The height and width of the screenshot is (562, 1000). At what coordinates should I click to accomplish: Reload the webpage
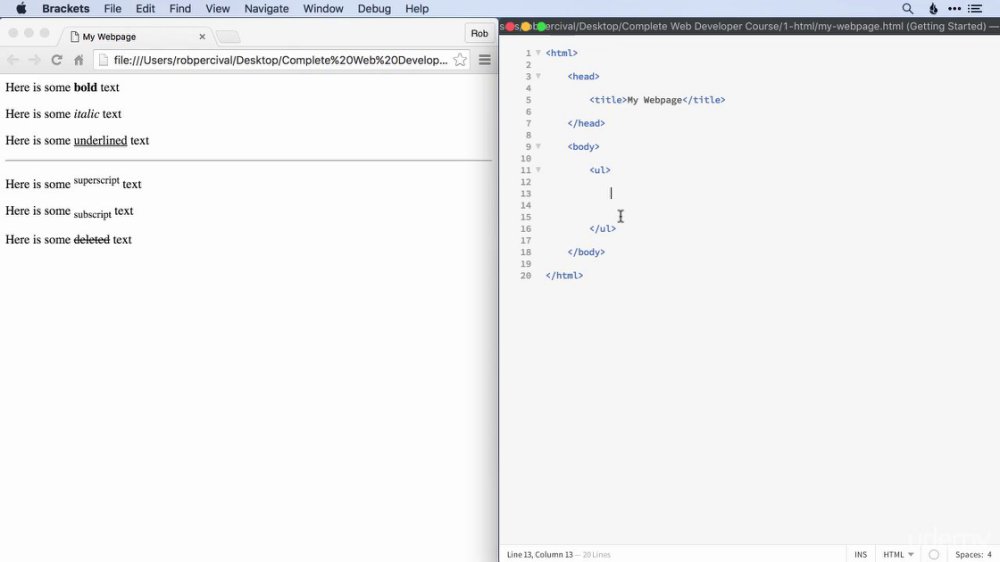[x=57, y=60]
